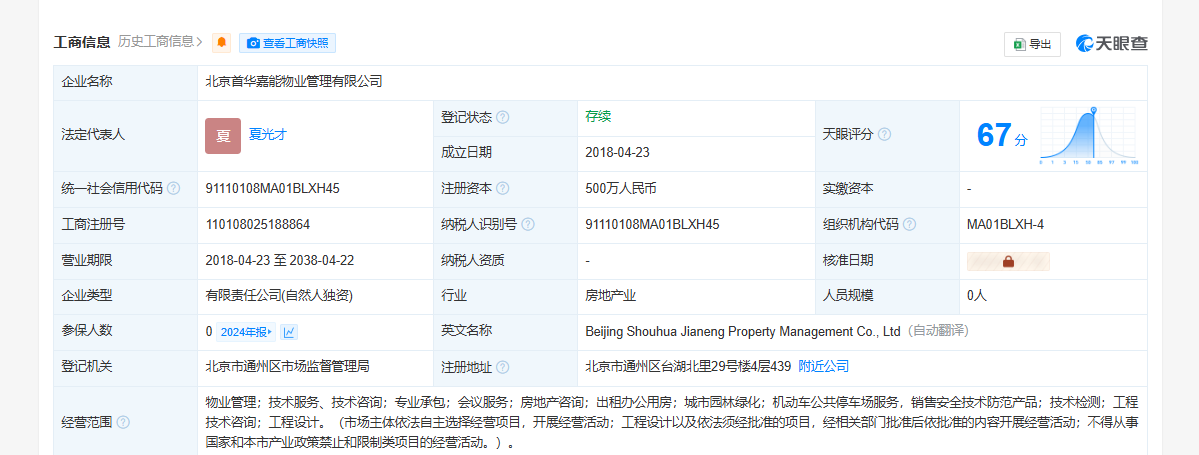Click the 存续 registration status
This screenshot has height=455, width=1199.
pos(598,117)
